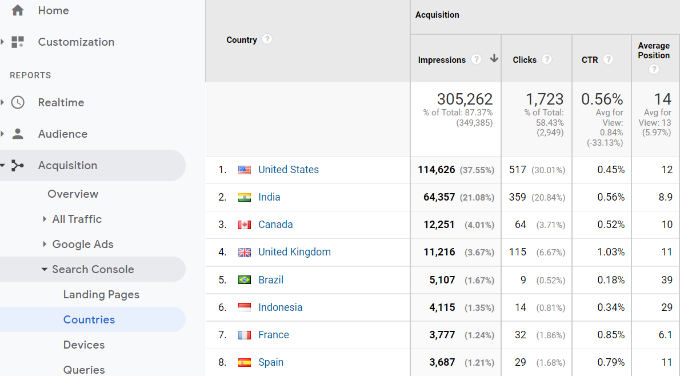The height and width of the screenshot is (376, 680).
Task: Sort table by Clicks column header
Action: 524,60
